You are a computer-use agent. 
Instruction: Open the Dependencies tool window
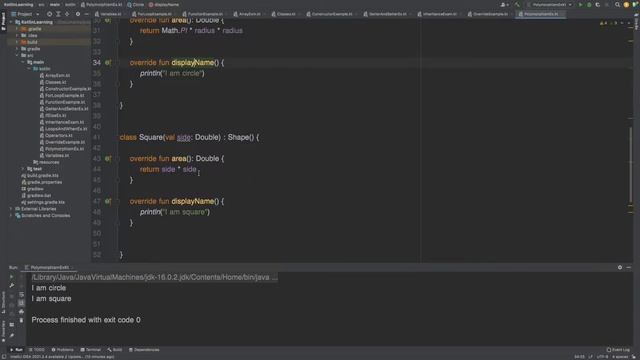pyautogui.click(x=144, y=350)
